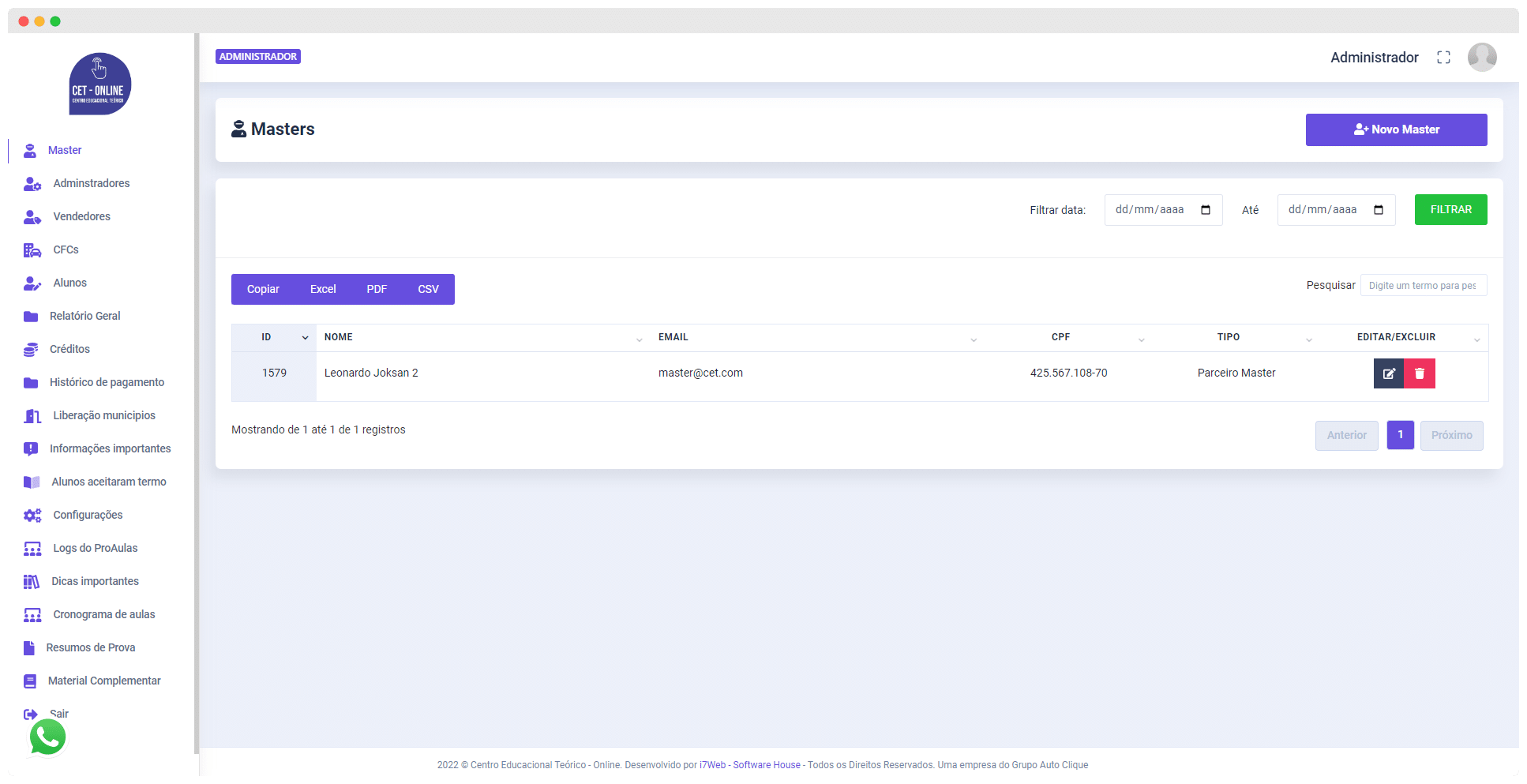This screenshot has height=784, width=1527.
Task: Click the Configurações gears icon
Action: (32, 516)
